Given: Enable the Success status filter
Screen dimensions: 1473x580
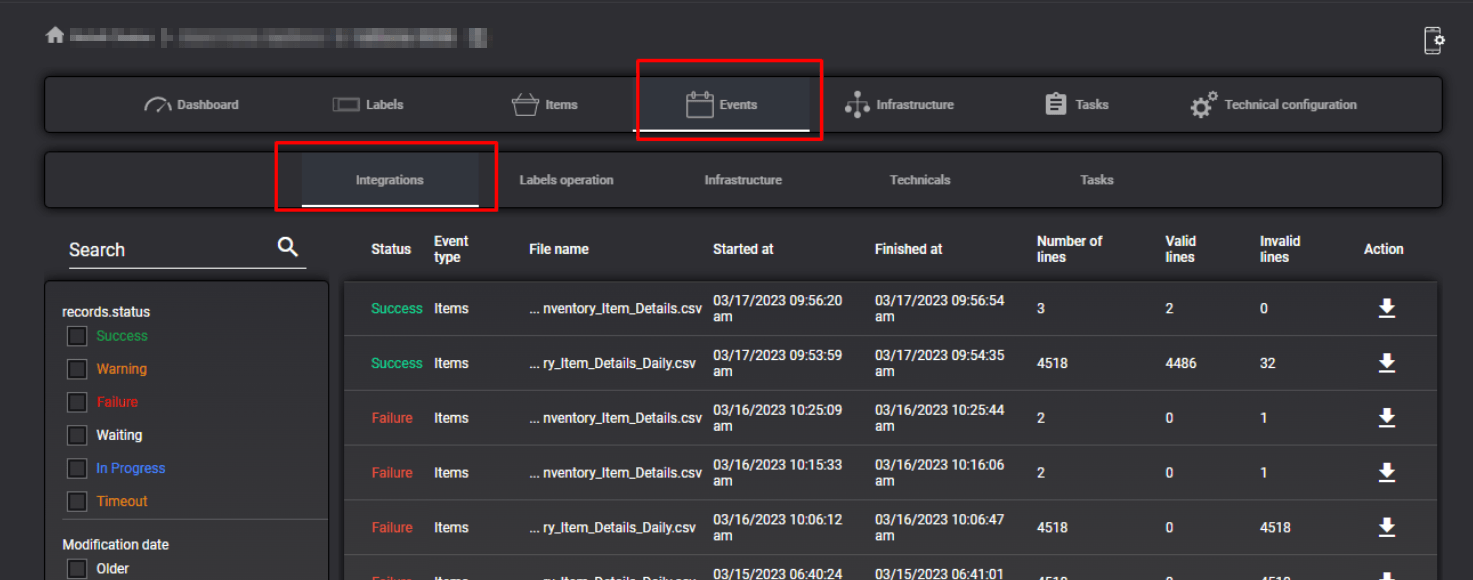Looking at the screenshot, I should pos(77,336).
